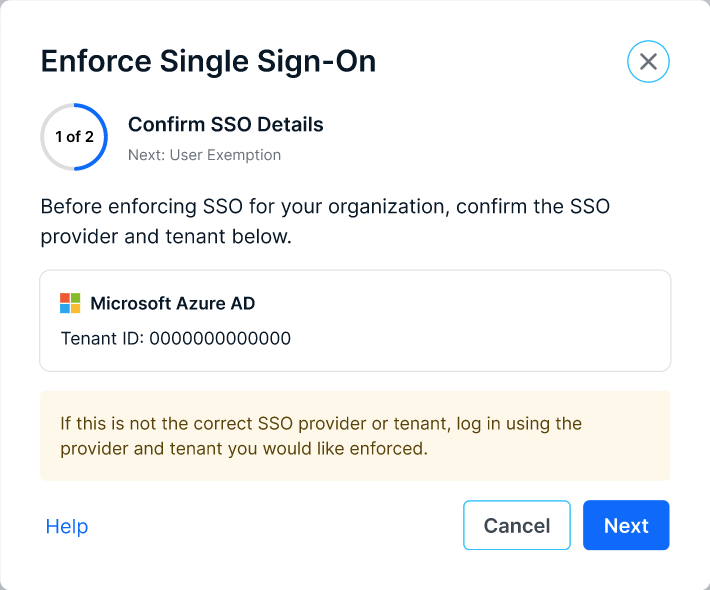Click the Confirm SSO Details step heading
The height and width of the screenshot is (590, 710).
point(226,125)
